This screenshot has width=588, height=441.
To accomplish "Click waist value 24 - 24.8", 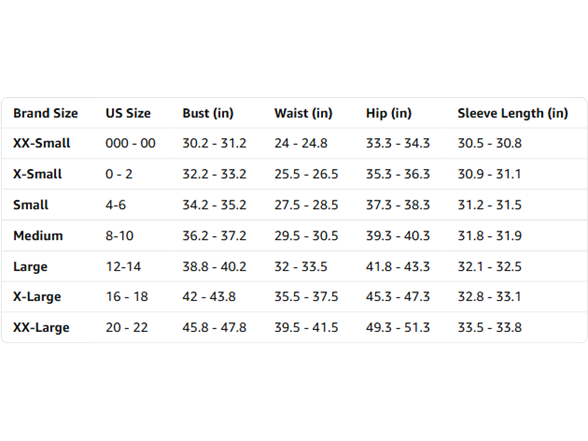I will [301, 143].
